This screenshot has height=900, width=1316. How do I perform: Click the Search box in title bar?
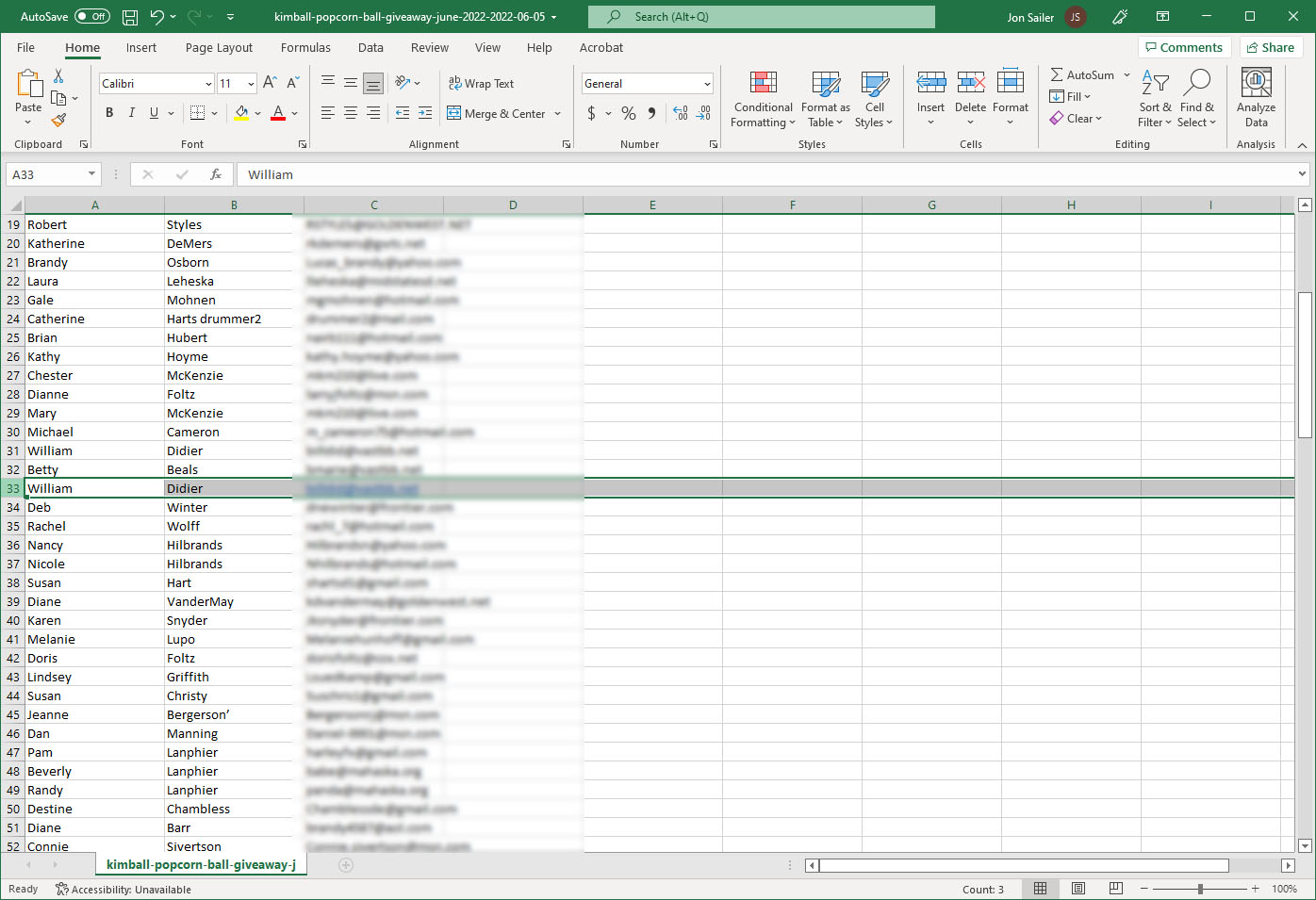click(761, 17)
